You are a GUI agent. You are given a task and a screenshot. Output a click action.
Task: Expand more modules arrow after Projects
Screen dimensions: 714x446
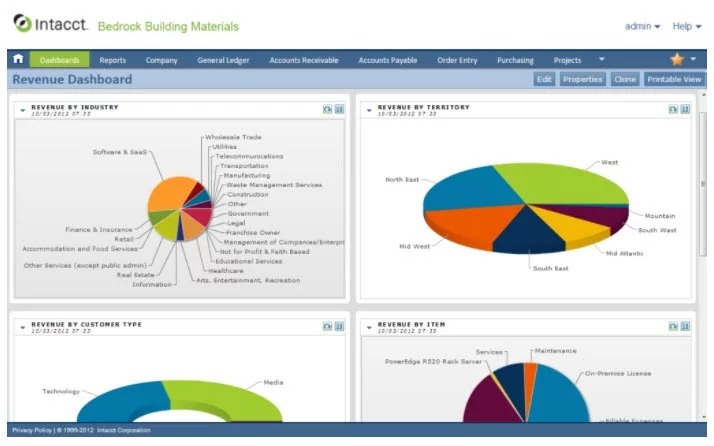pyautogui.click(x=602, y=59)
